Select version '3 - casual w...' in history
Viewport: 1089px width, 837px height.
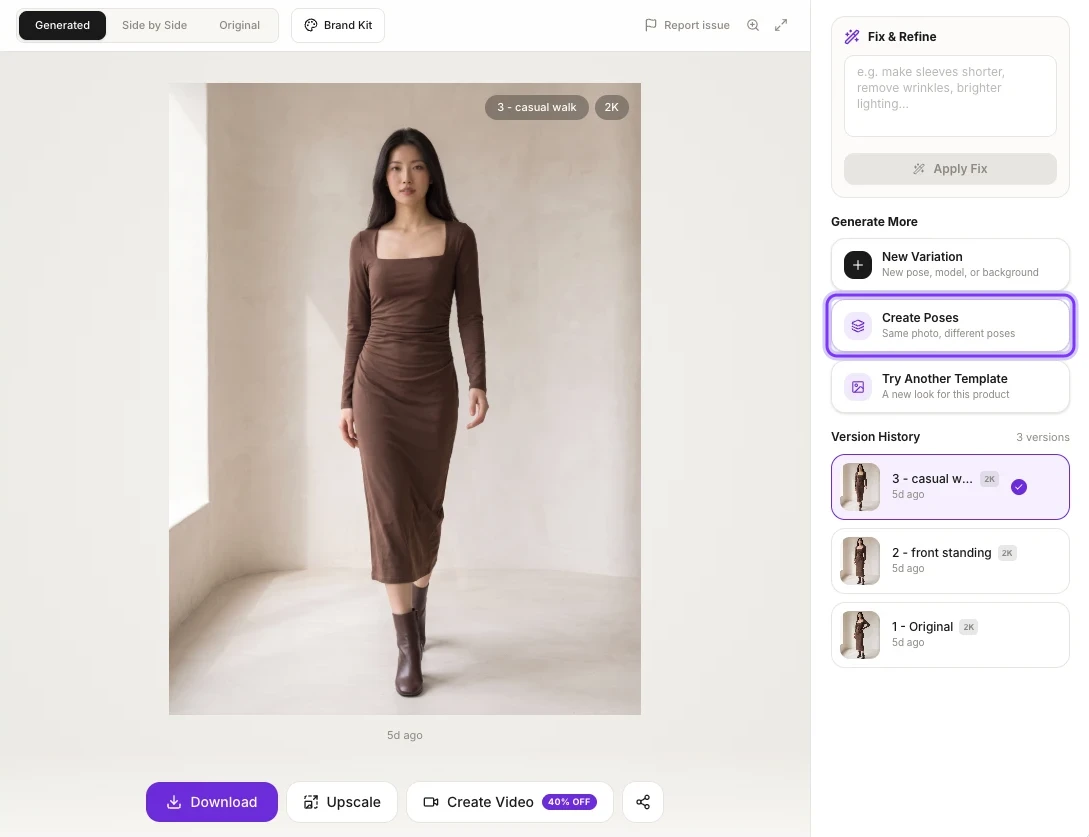(950, 487)
